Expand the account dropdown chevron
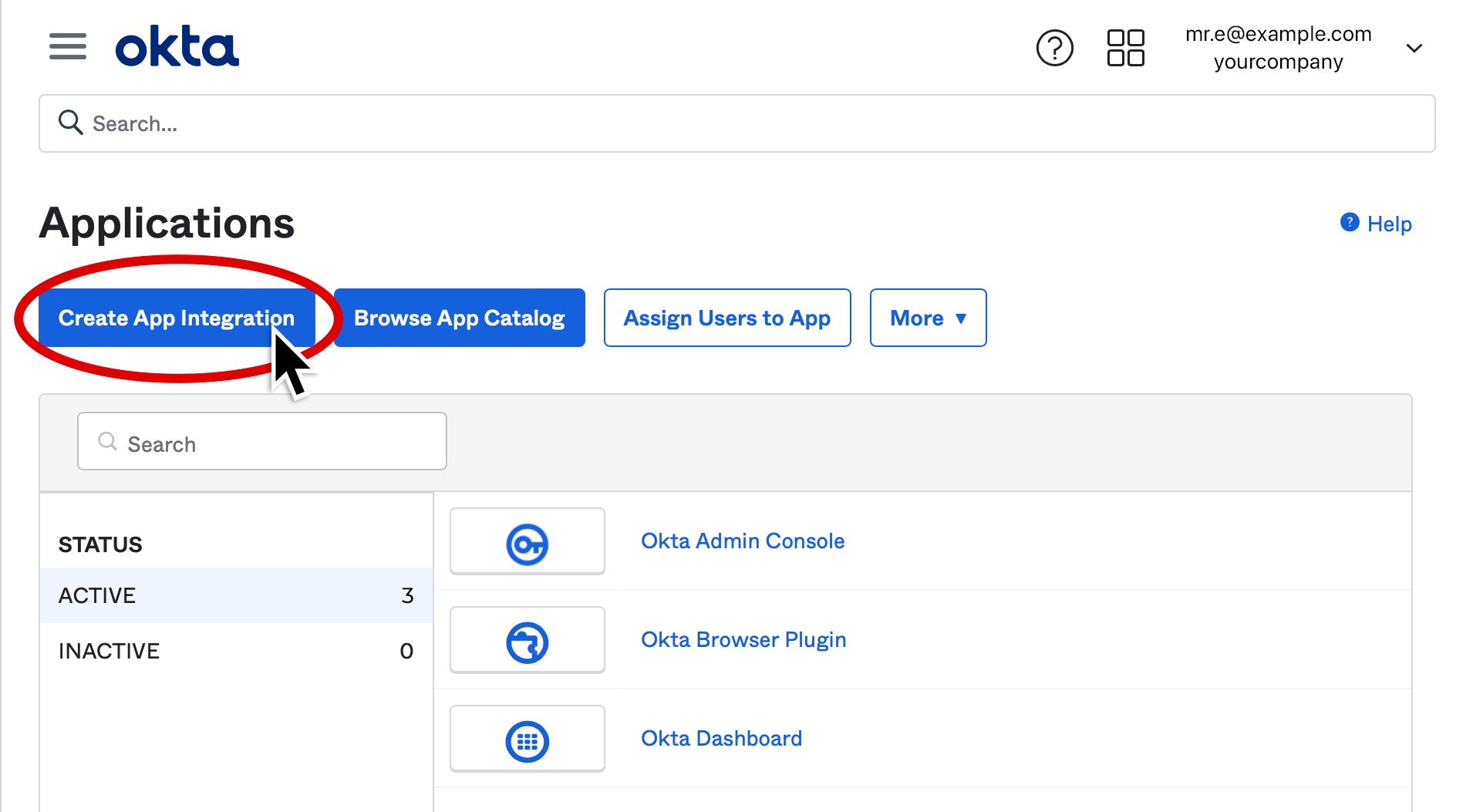 point(1414,48)
